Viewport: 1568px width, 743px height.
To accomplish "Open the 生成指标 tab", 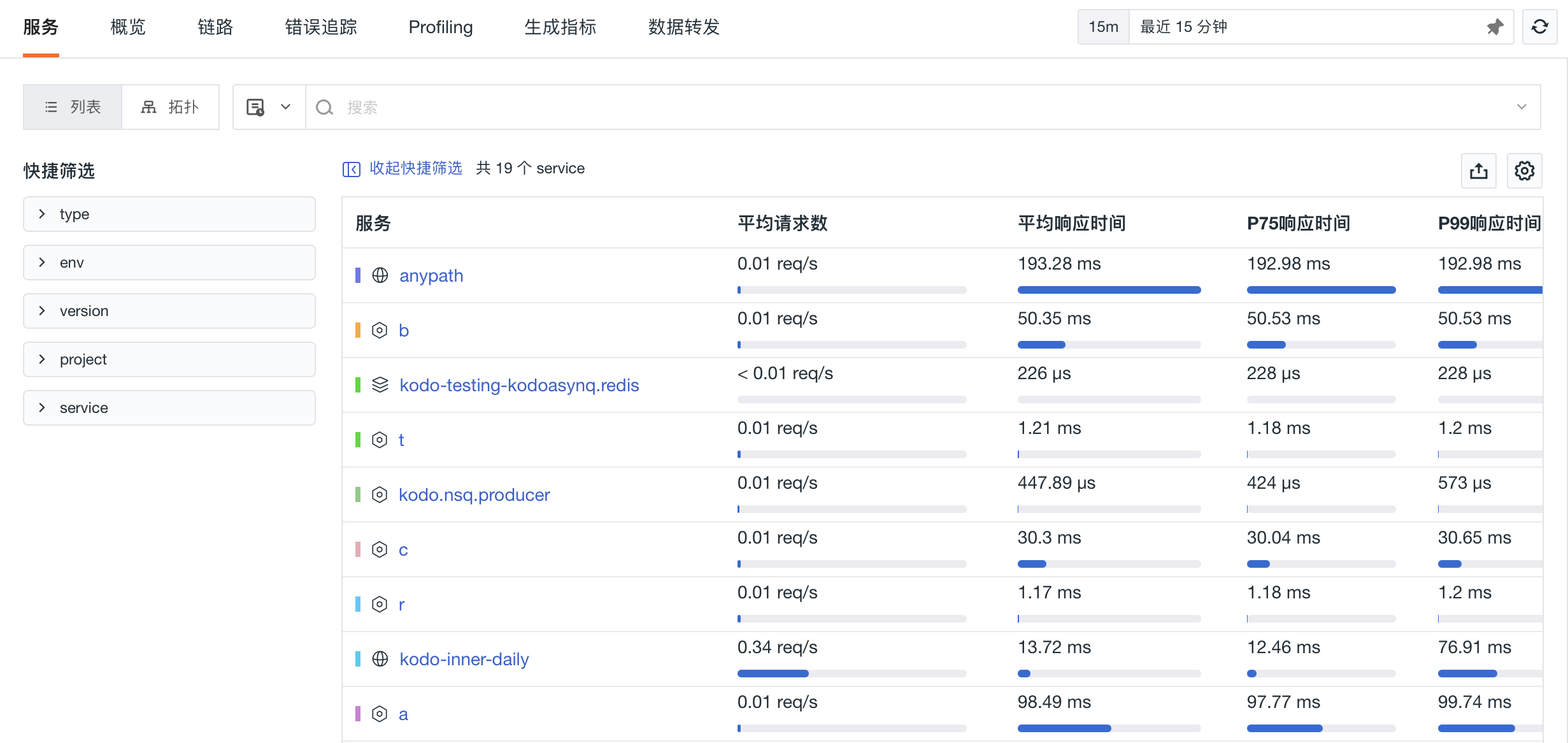I will [x=560, y=27].
